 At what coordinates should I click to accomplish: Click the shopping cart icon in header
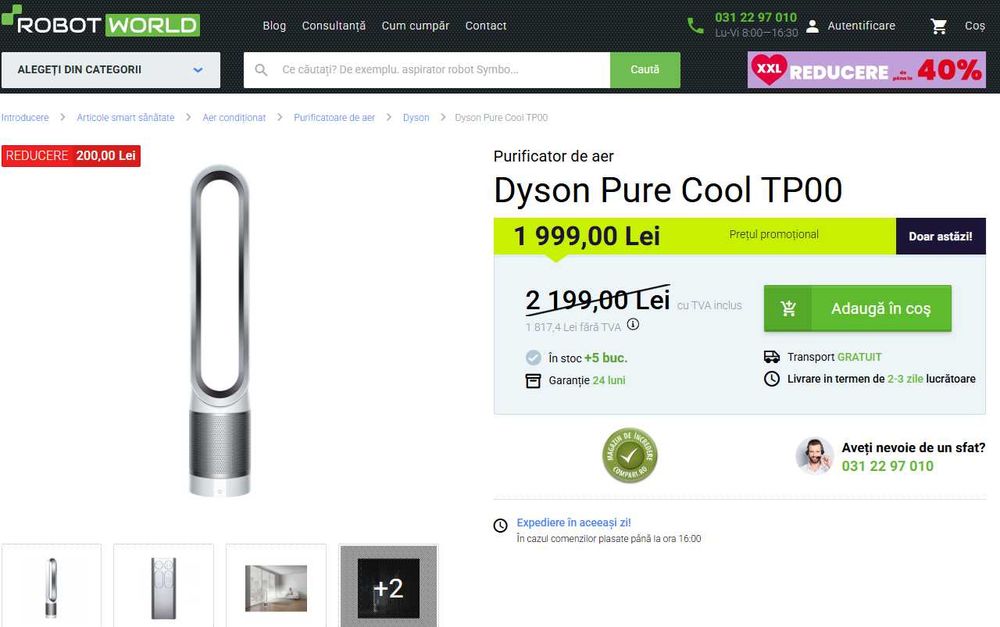tap(938, 26)
